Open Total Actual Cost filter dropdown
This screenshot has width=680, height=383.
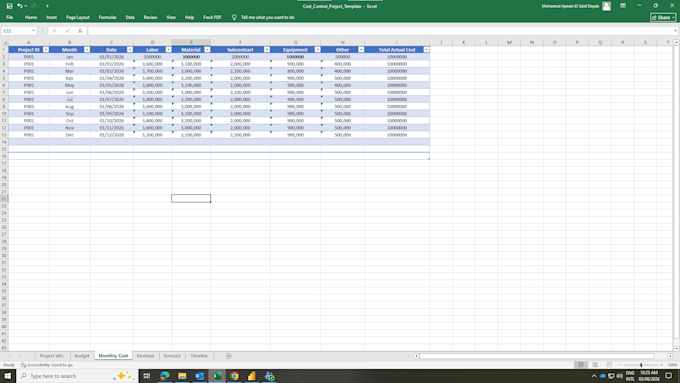click(x=426, y=50)
